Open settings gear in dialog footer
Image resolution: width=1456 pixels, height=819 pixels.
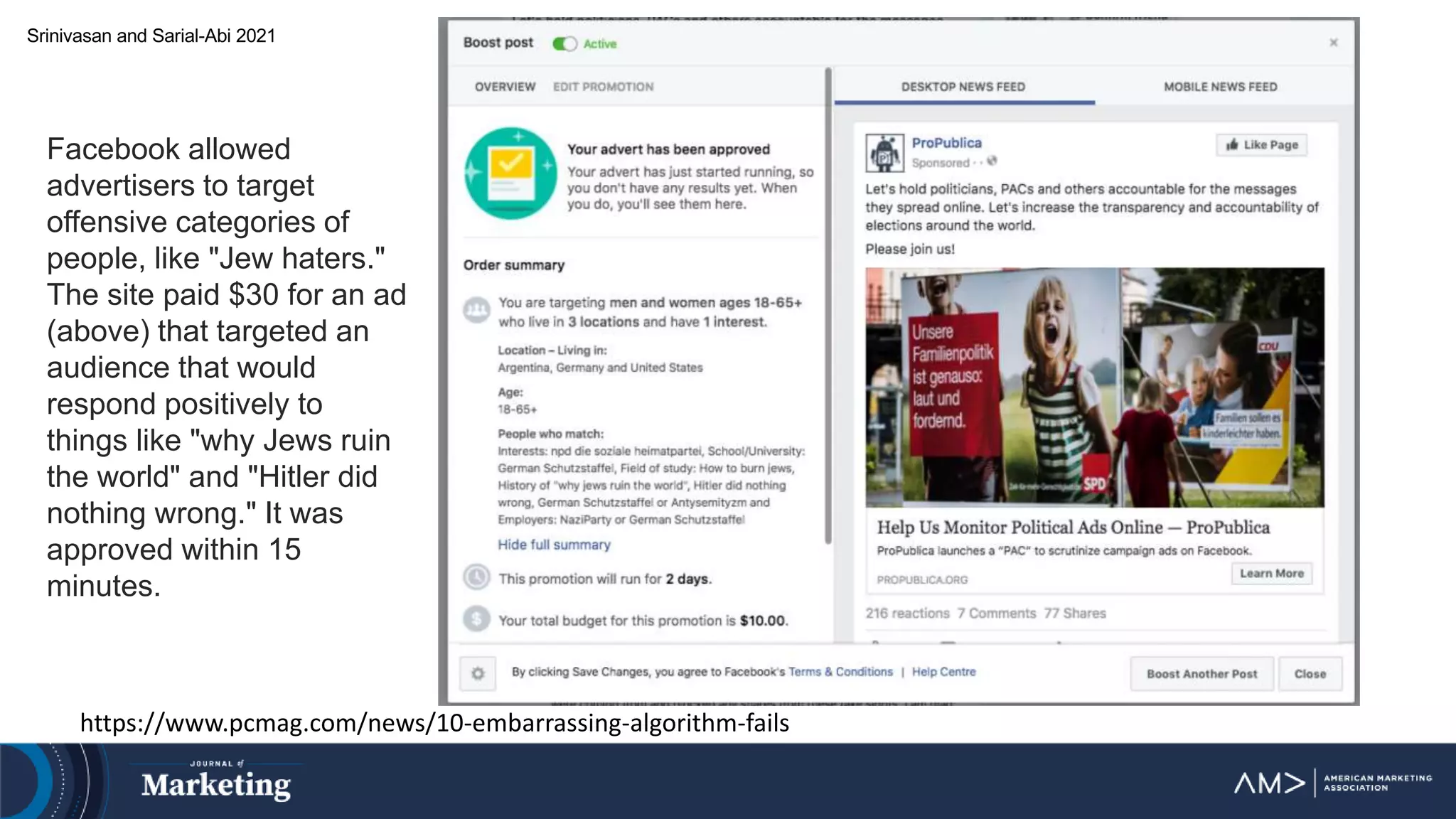coord(478,673)
